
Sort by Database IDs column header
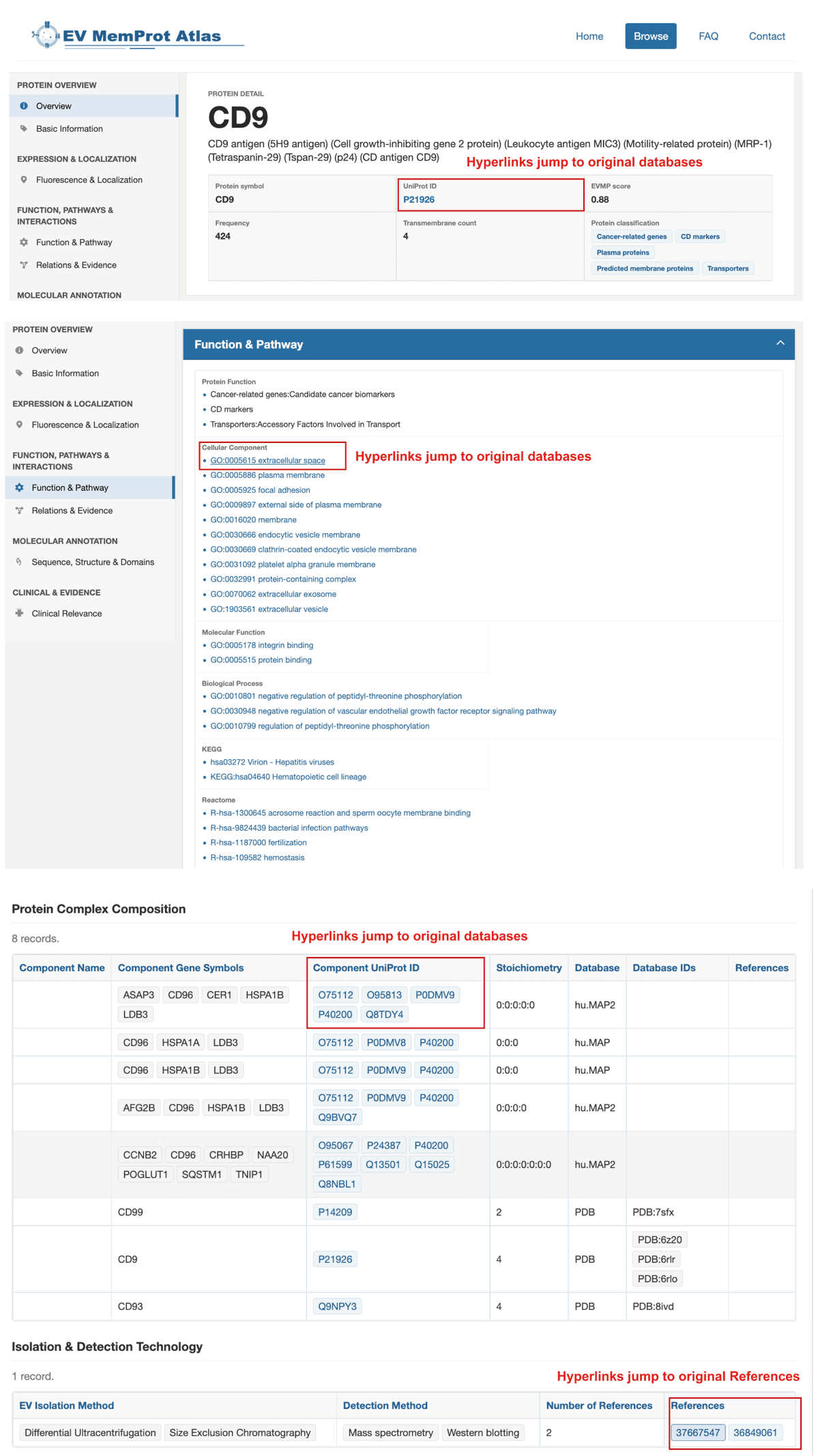click(664, 968)
